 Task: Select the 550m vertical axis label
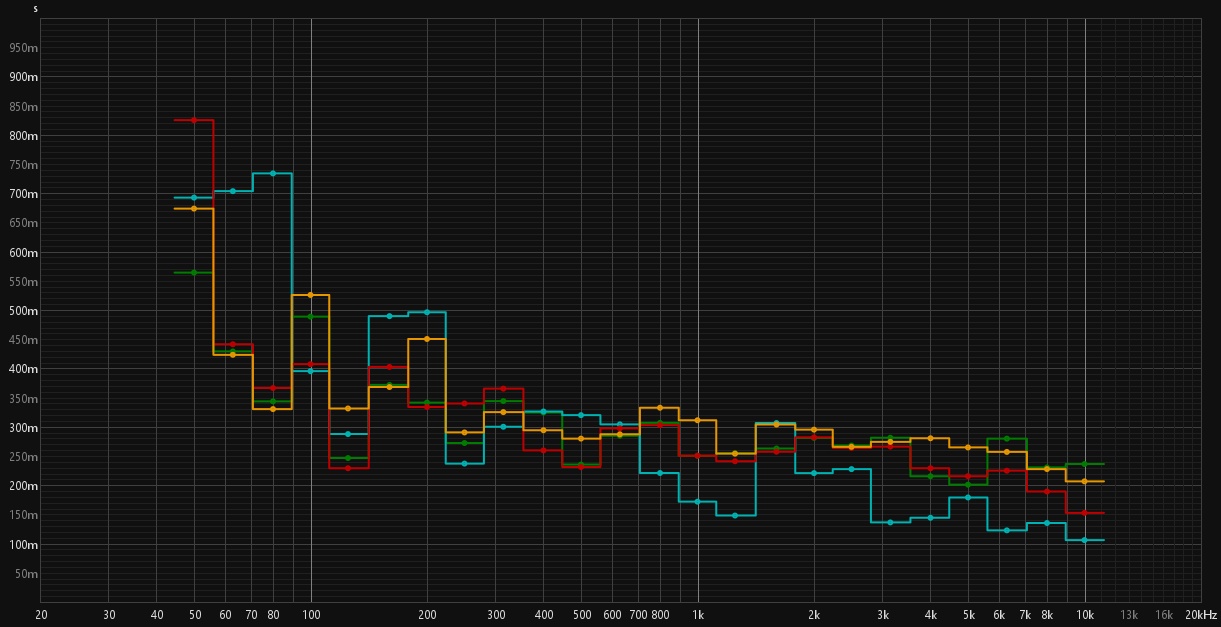point(24,282)
